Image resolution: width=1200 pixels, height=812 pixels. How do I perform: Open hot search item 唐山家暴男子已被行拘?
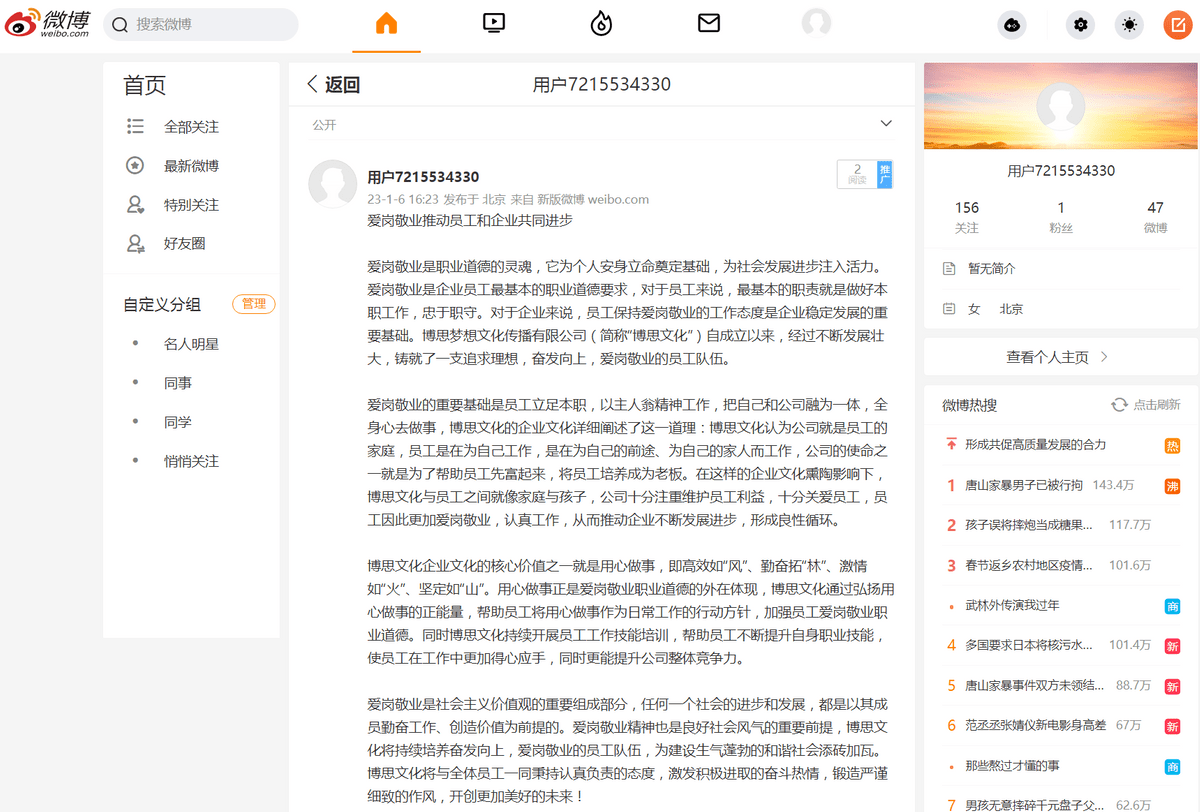point(1023,485)
